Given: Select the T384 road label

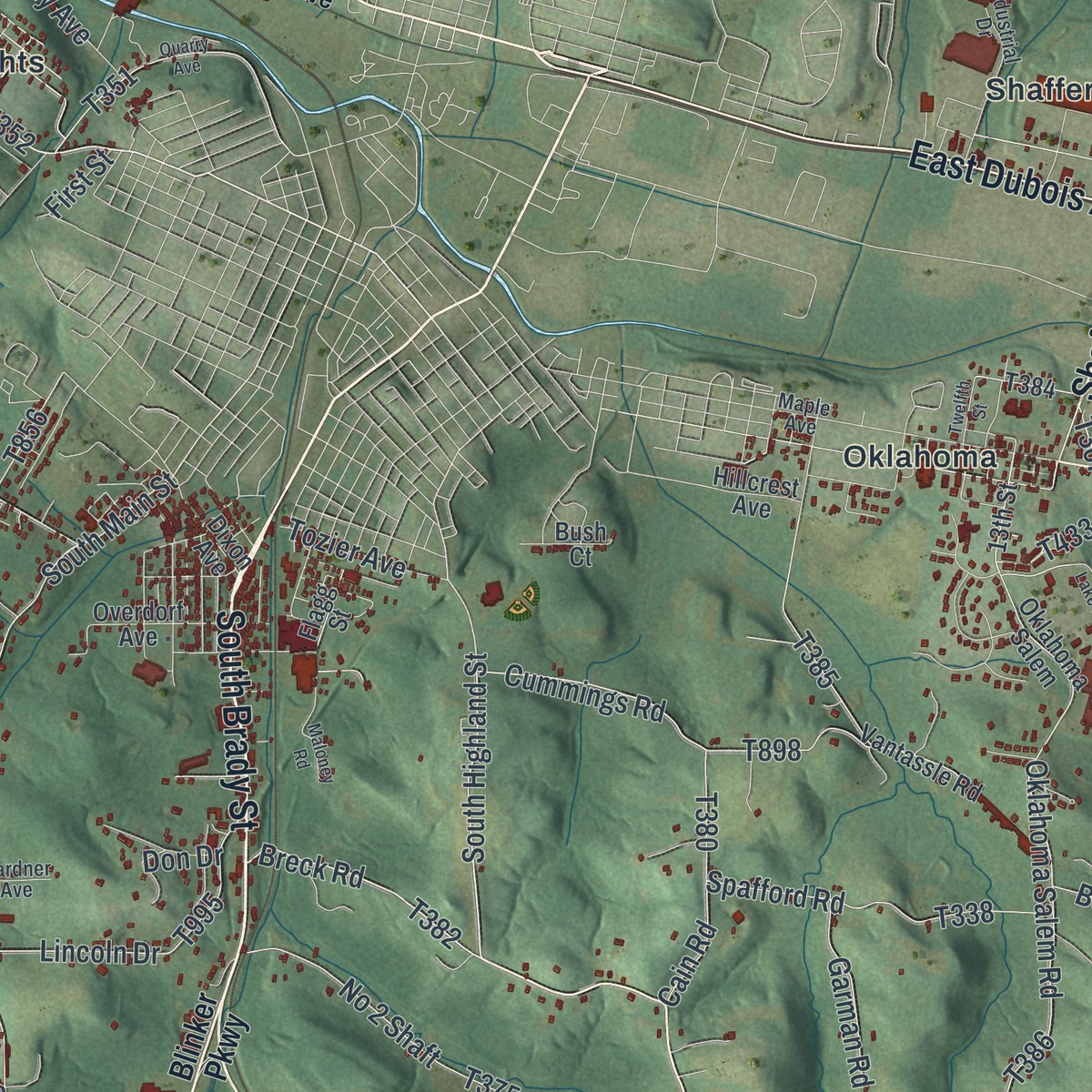Looking at the screenshot, I should (x=1029, y=386).
